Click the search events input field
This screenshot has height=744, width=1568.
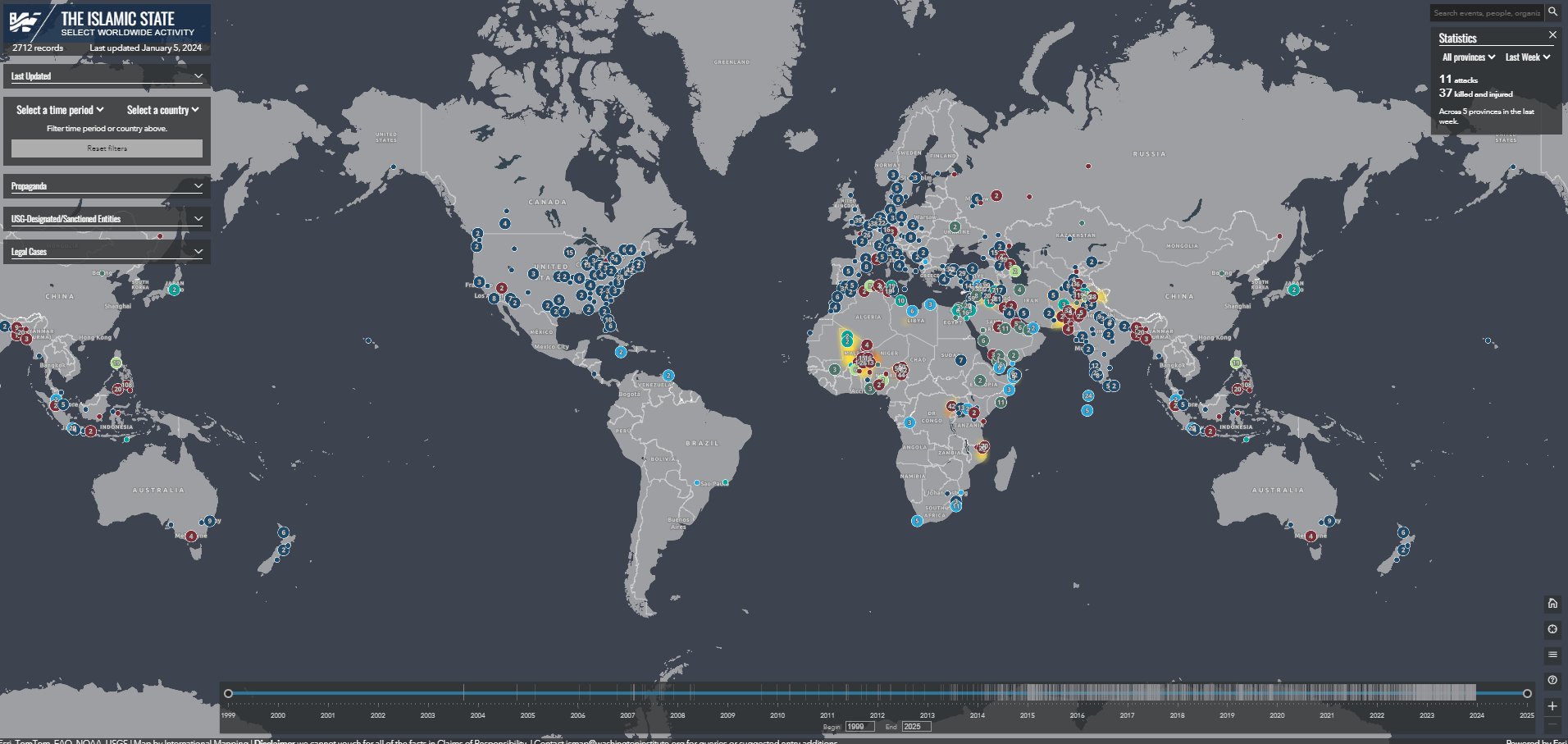pos(1487,12)
